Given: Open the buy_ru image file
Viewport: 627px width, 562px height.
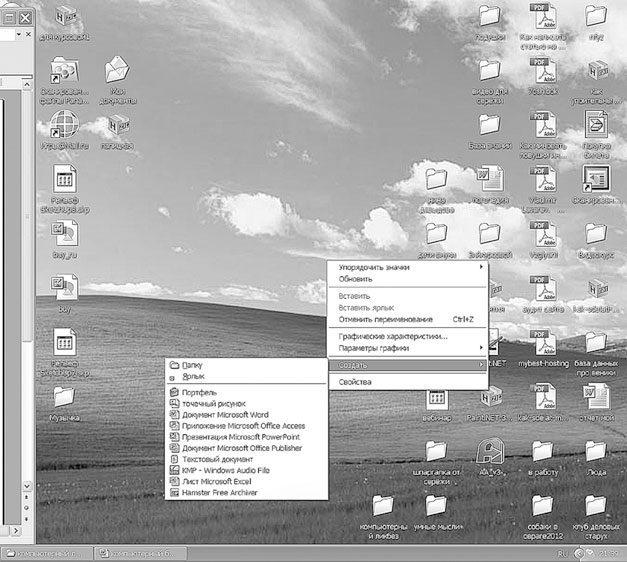Looking at the screenshot, I should 64,234.
